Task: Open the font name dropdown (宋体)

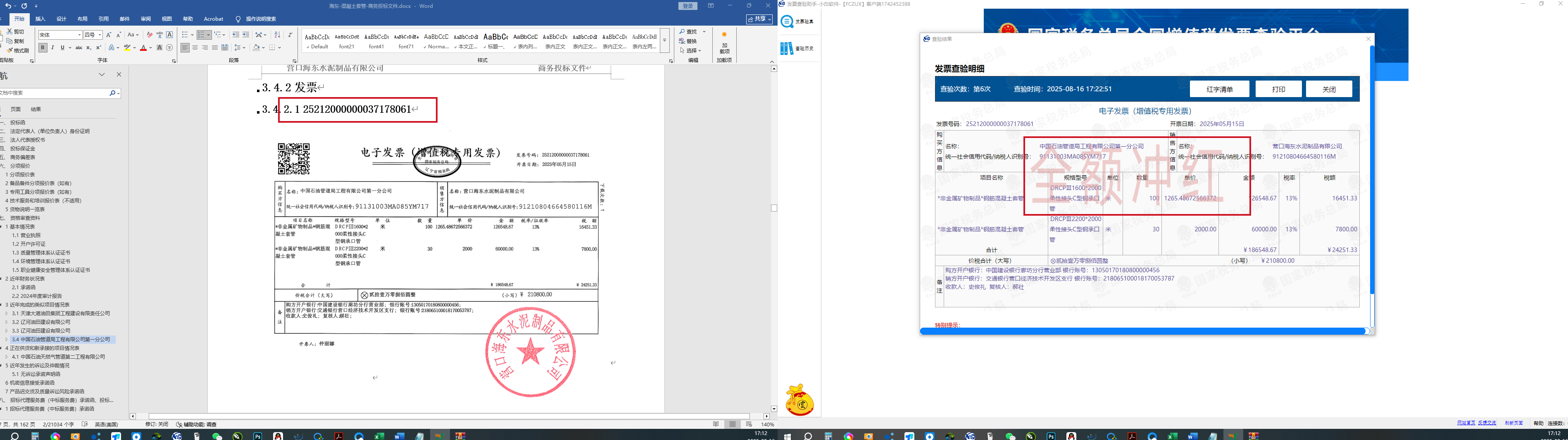Action: pos(79,35)
